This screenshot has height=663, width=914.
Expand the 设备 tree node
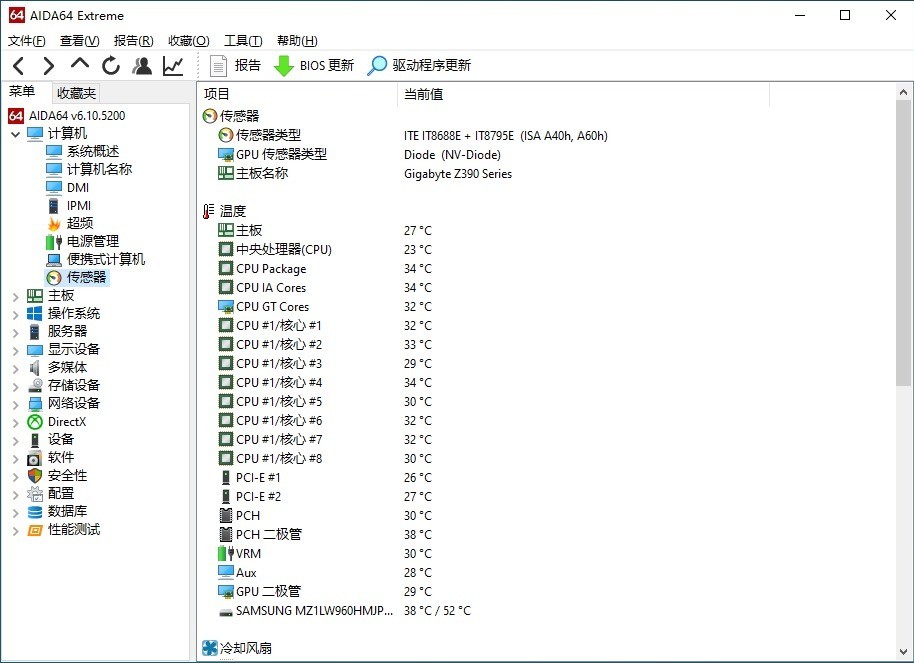click(16, 441)
